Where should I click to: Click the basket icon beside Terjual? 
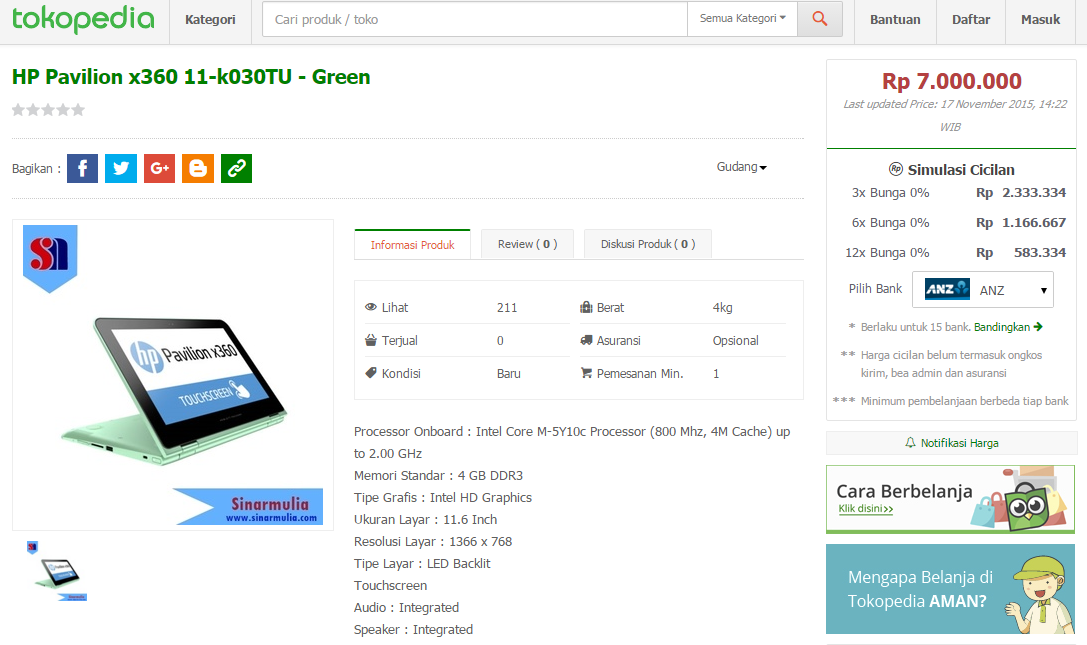(x=371, y=340)
